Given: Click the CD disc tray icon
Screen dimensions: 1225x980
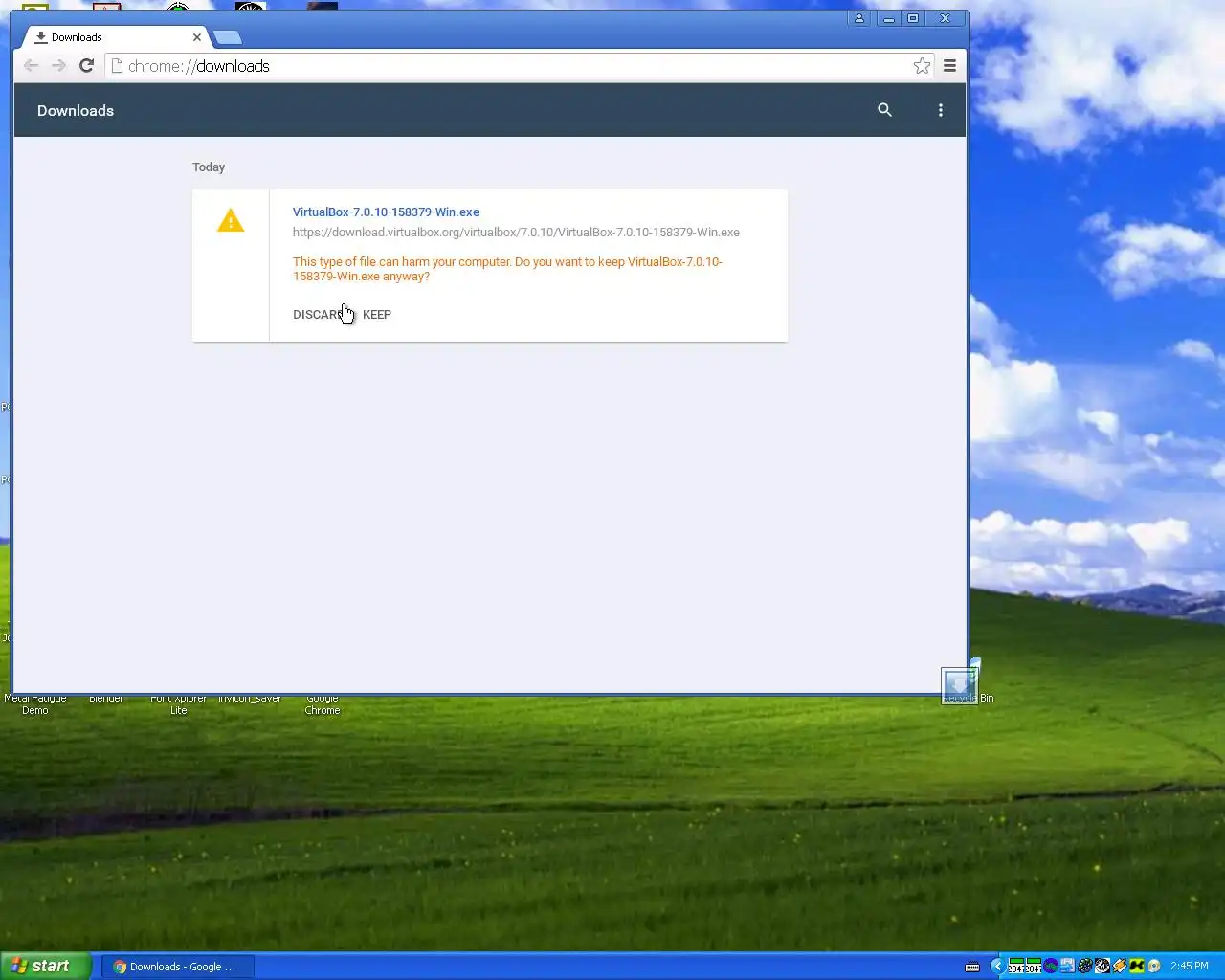Looking at the screenshot, I should tap(1154, 967).
